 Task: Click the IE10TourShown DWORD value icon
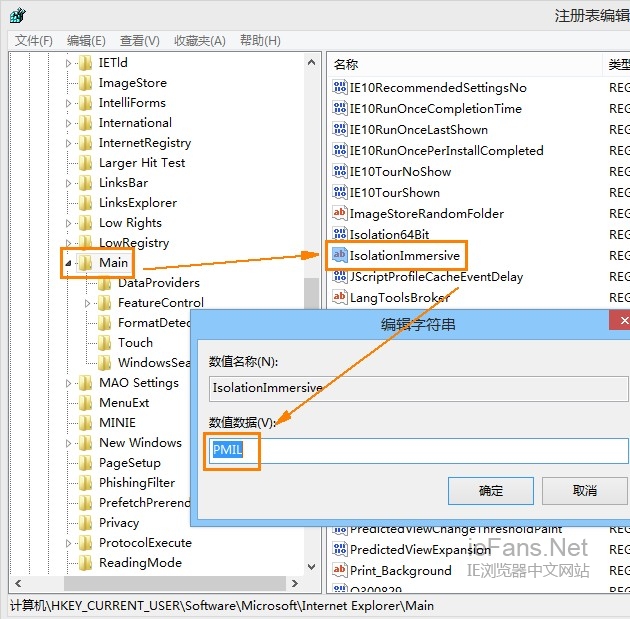[x=339, y=193]
